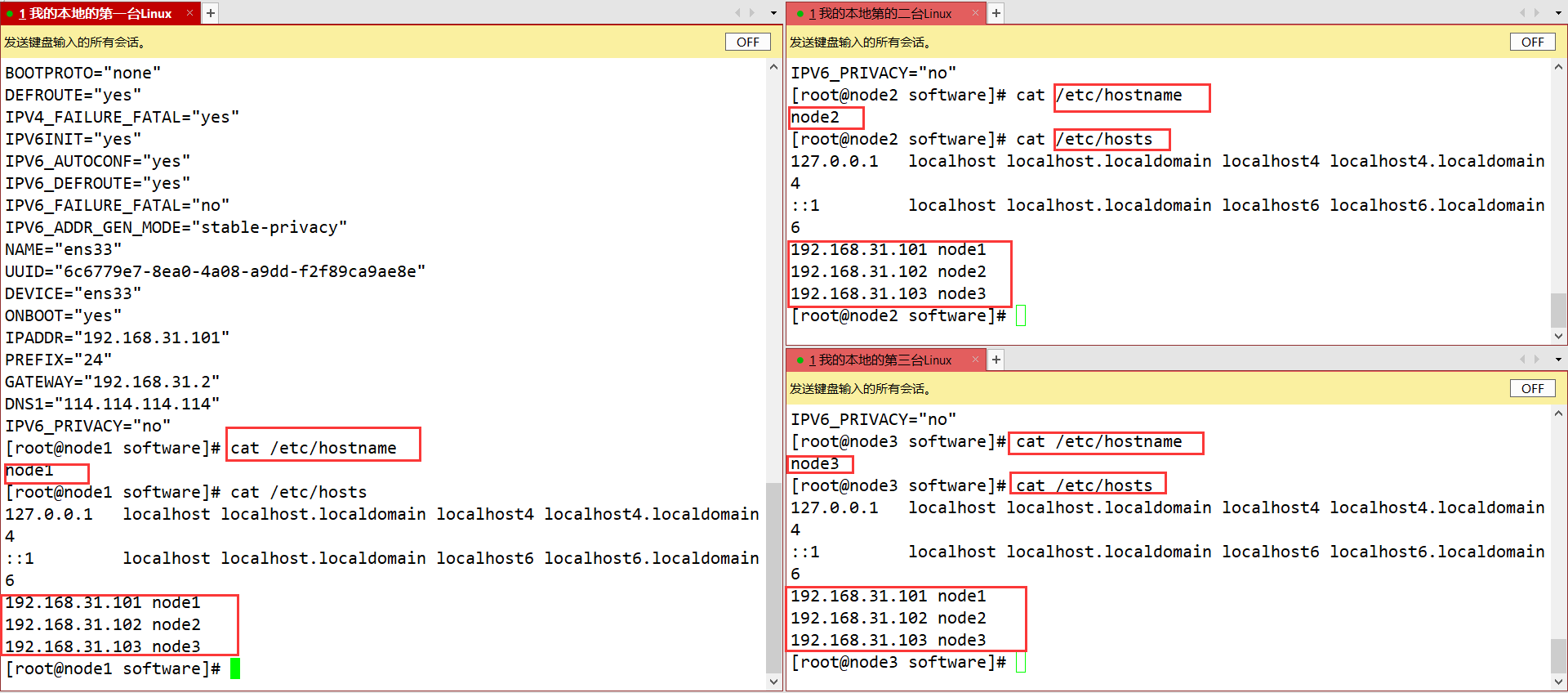Viewport: 1568px width, 693px height.
Task: Click previous-tab arrow in node2 pane
Action: pyautogui.click(x=1522, y=13)
